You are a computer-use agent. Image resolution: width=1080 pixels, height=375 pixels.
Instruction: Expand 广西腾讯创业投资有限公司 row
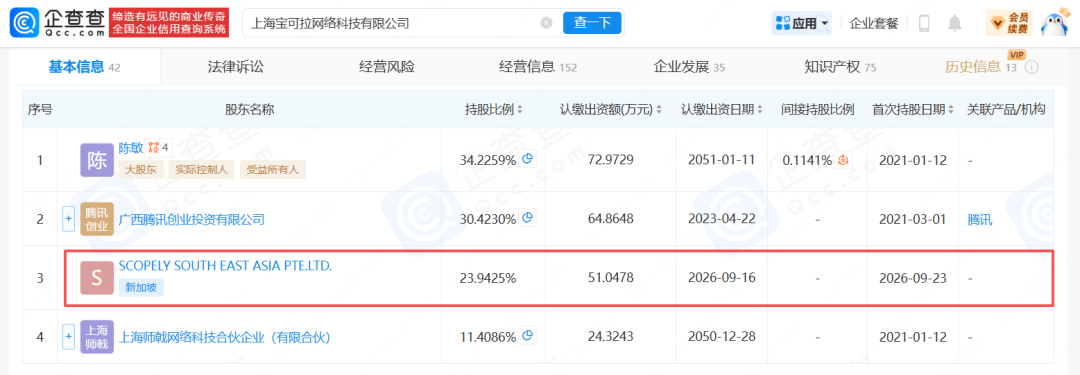click(x=68, y=219)
